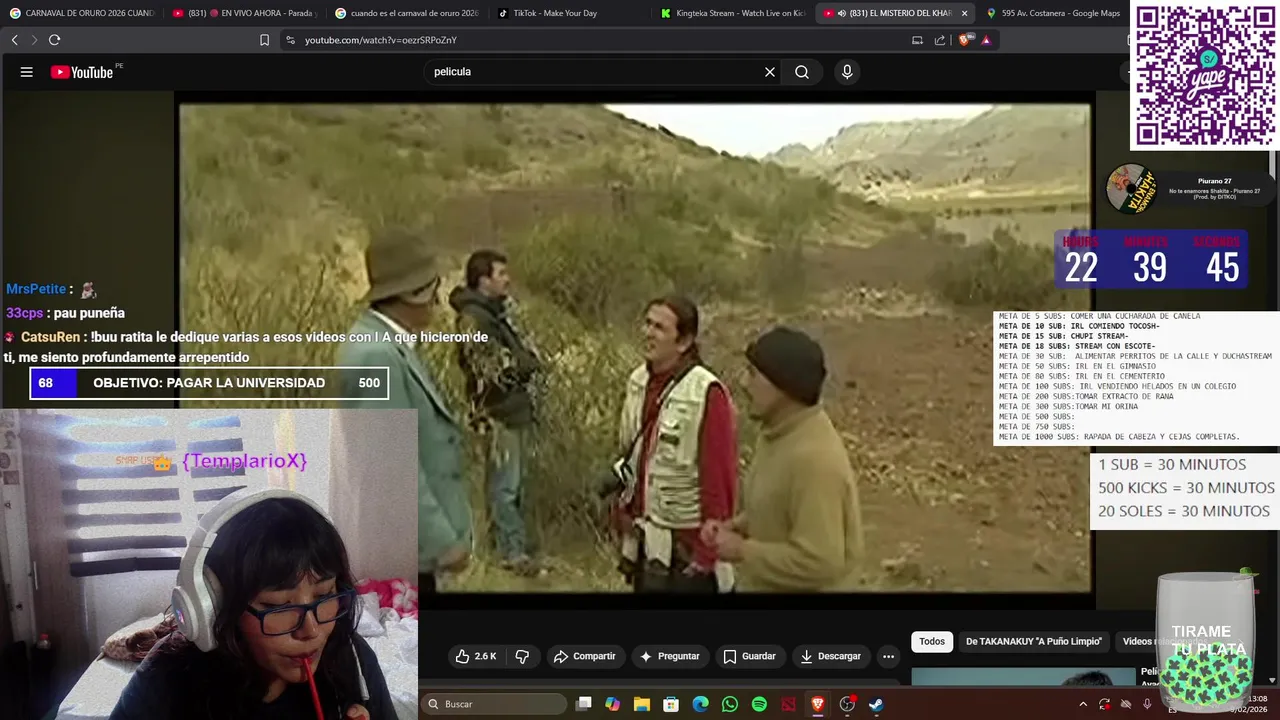This screenshot has height=720, width=1280.
Task: Open OBS Studio from the taskbar
Action: pyautogui.click(x=847, y=704)
